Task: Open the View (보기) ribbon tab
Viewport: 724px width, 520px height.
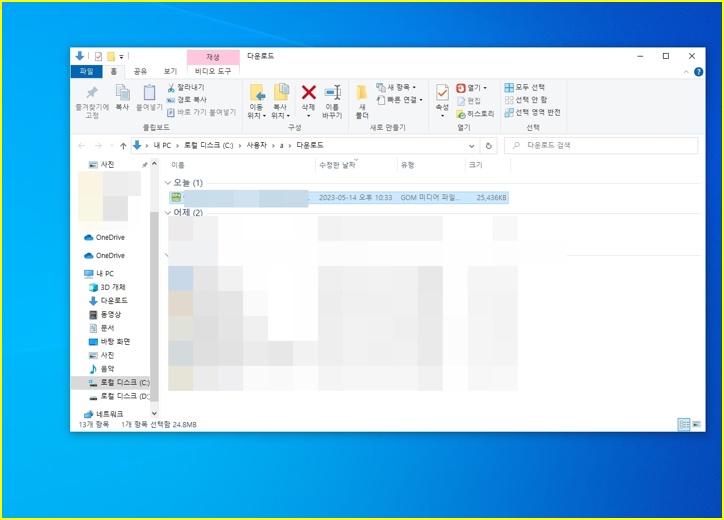Action: click(170, 71)
